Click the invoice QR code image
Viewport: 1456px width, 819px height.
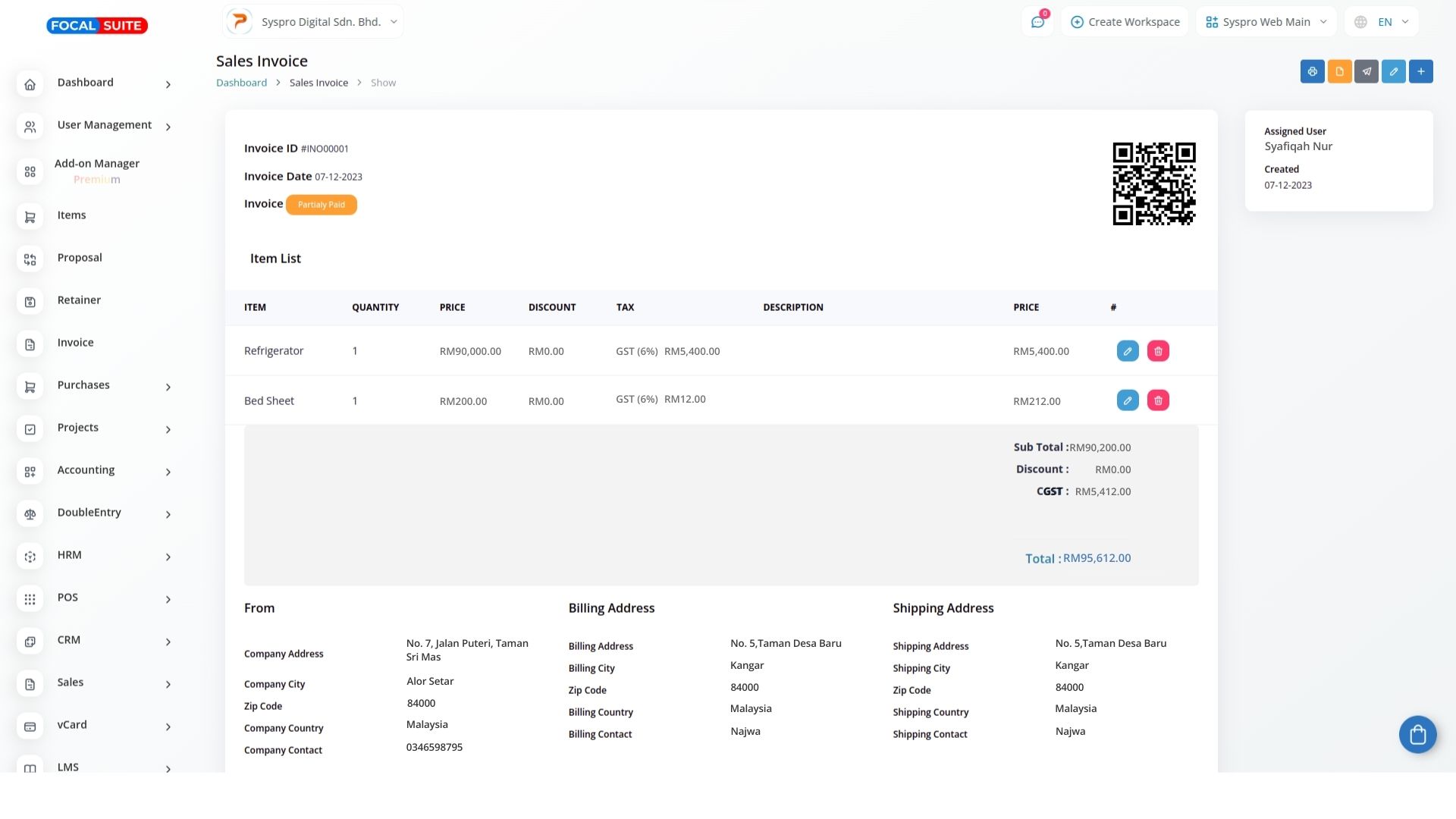click(x=1153, y=184)
